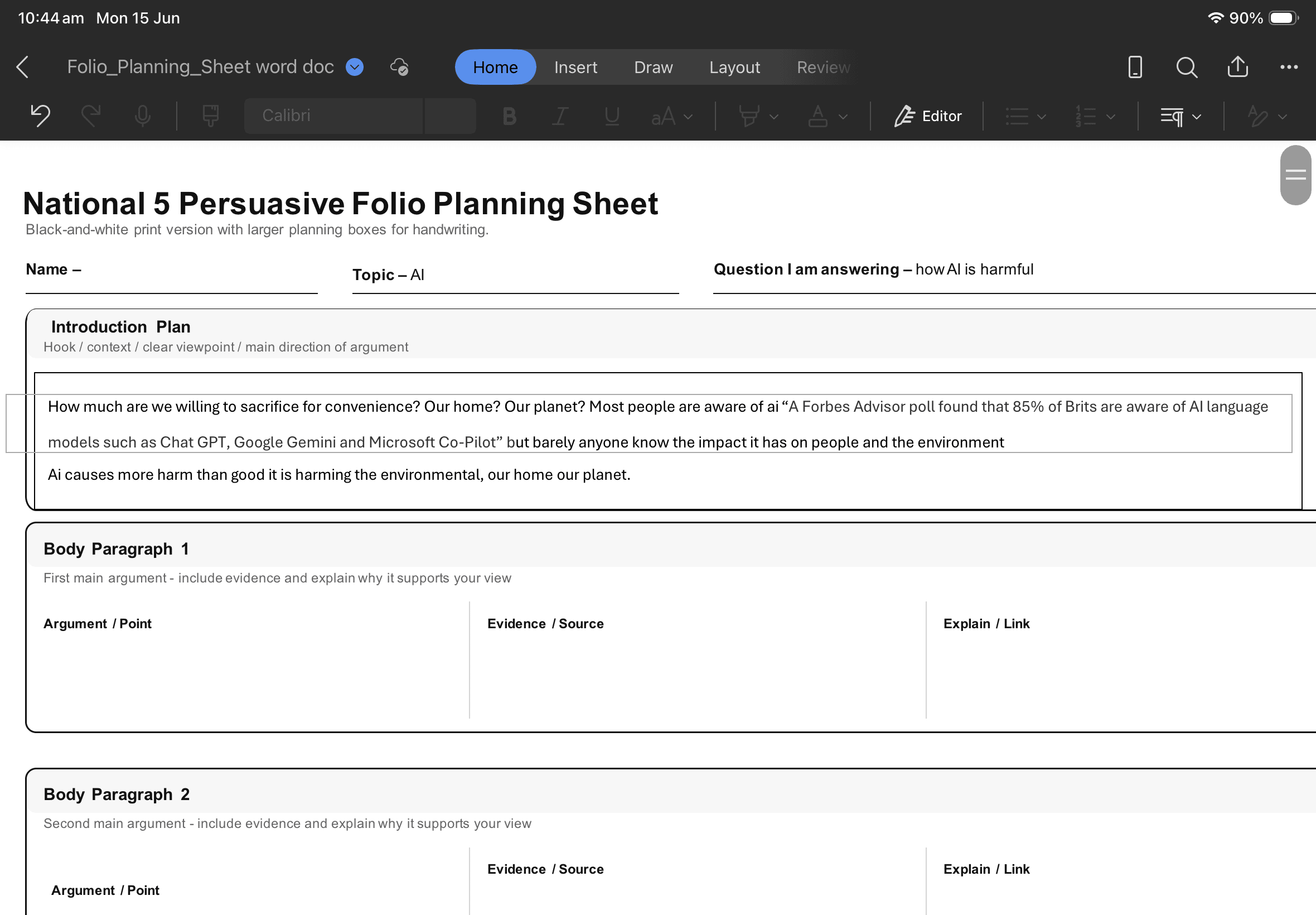
Task: Apply the text highlight color
Action: click(x=749, y=117)
